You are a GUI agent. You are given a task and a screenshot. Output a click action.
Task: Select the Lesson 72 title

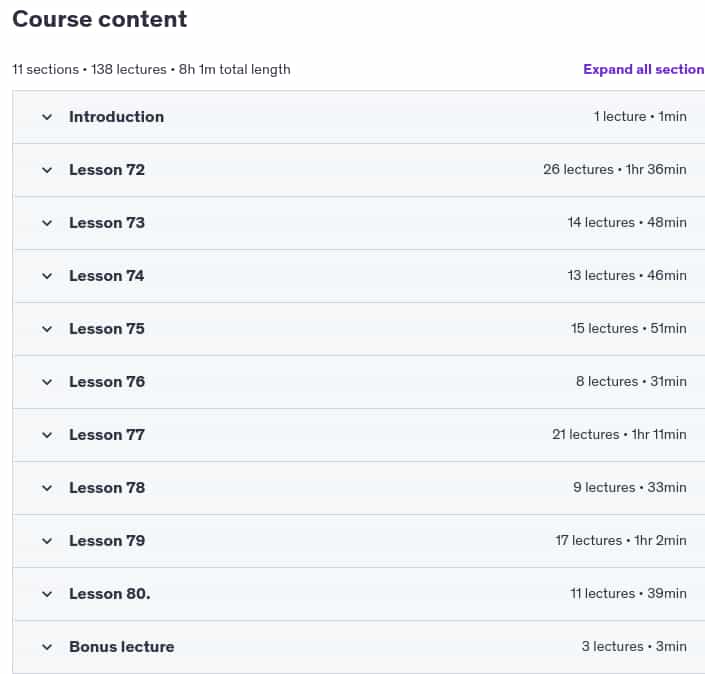[x=107, y=170]
